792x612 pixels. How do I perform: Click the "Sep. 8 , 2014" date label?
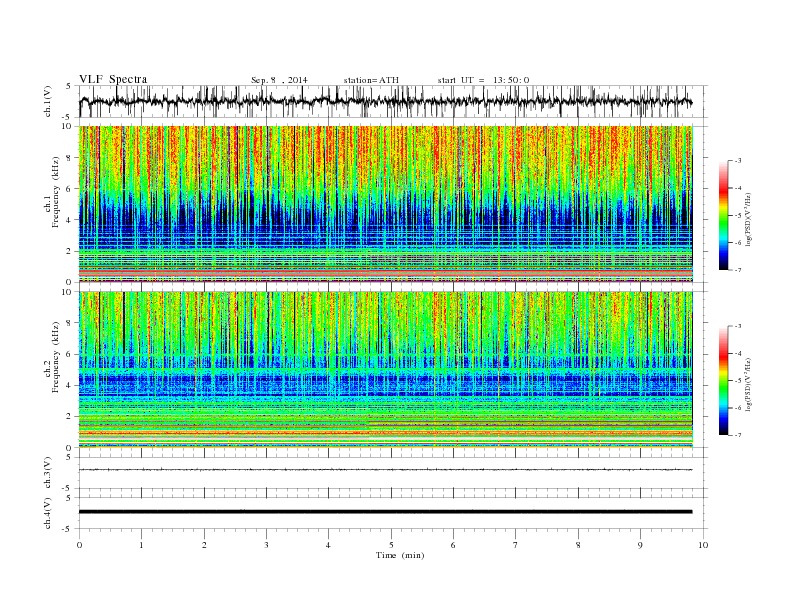[279, 80]
